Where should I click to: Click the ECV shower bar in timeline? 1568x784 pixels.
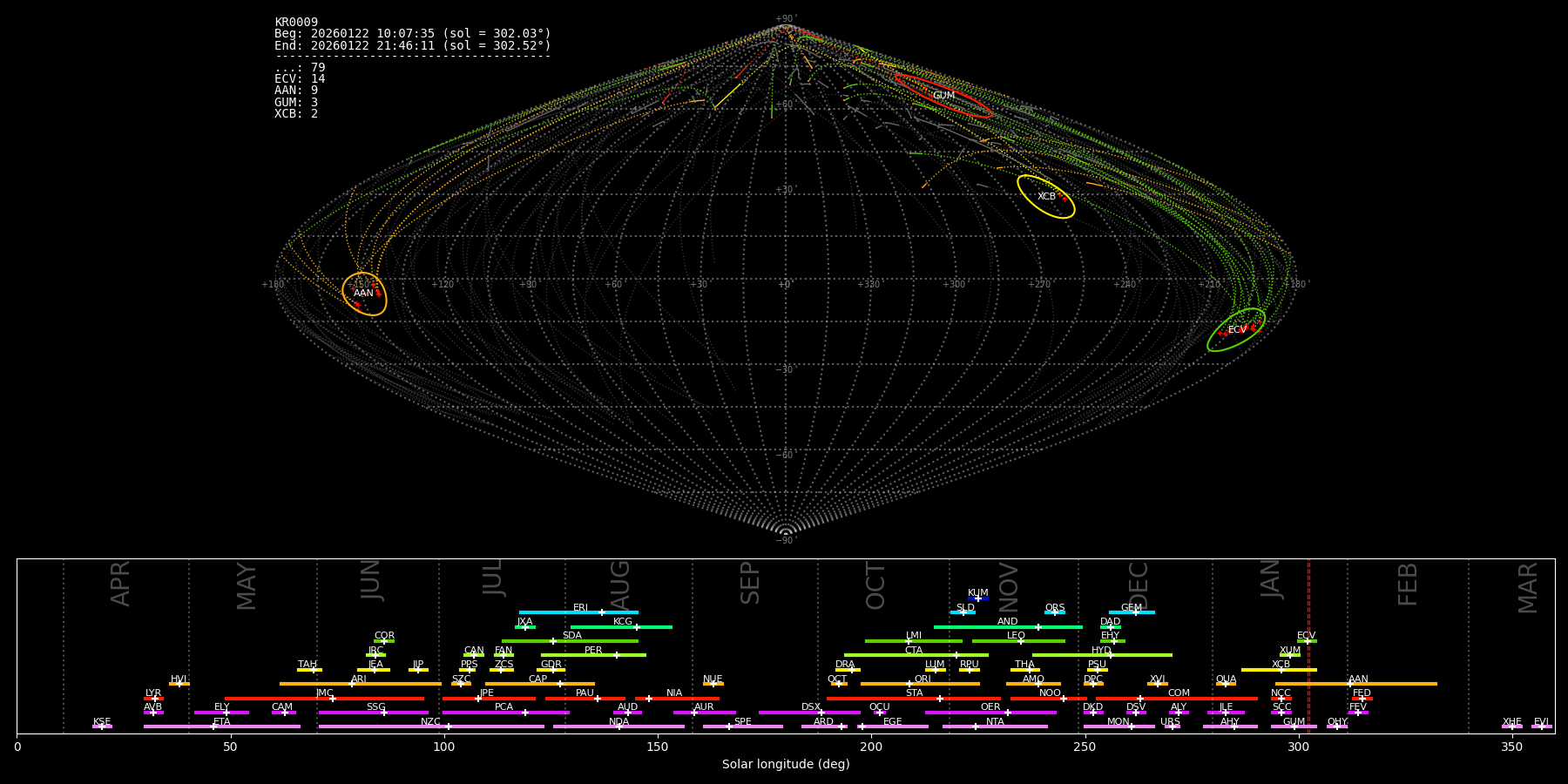click(x=1307, y=641)
